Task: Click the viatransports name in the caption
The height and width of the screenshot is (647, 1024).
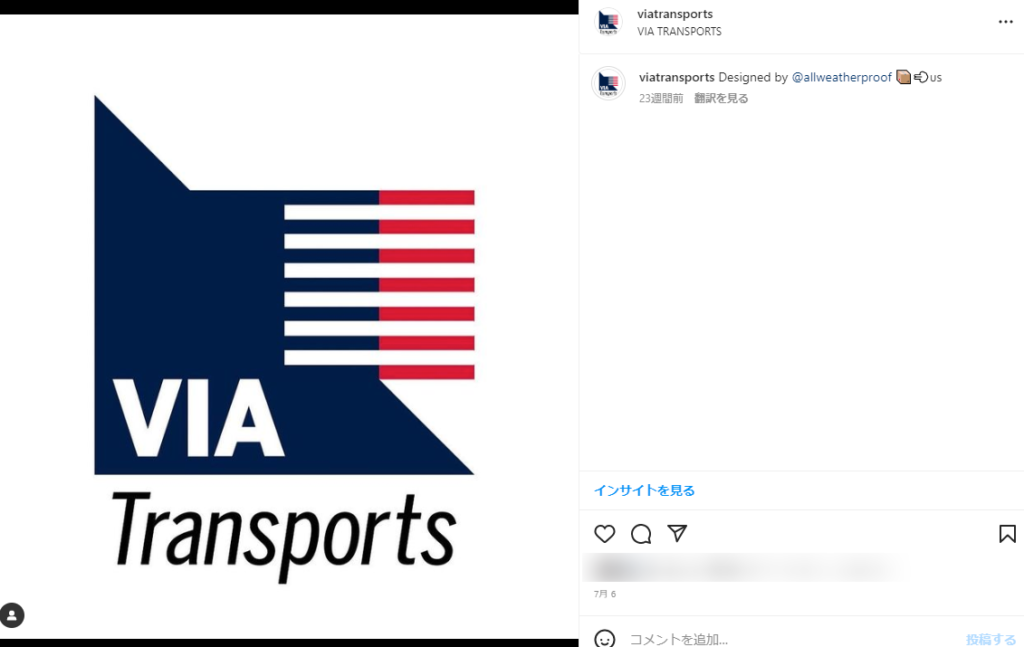Action: pyautogui.click(x=677, y=77)
